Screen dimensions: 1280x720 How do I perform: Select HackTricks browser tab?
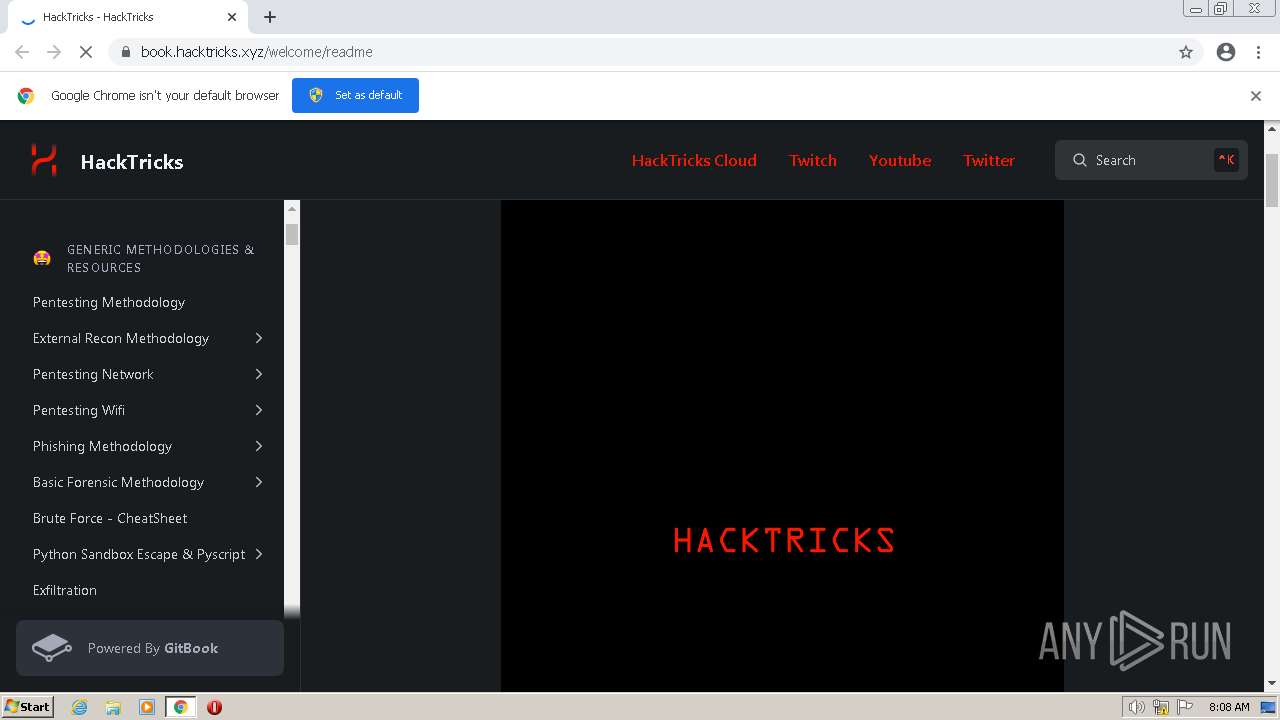130,17
